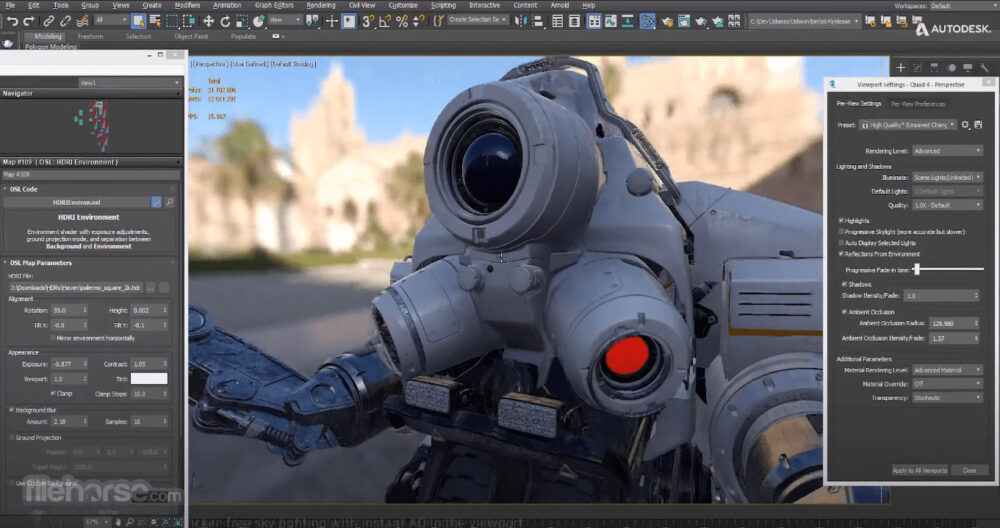Click the Tint color swatch
Screen dimensions: 1000x528
149,379
